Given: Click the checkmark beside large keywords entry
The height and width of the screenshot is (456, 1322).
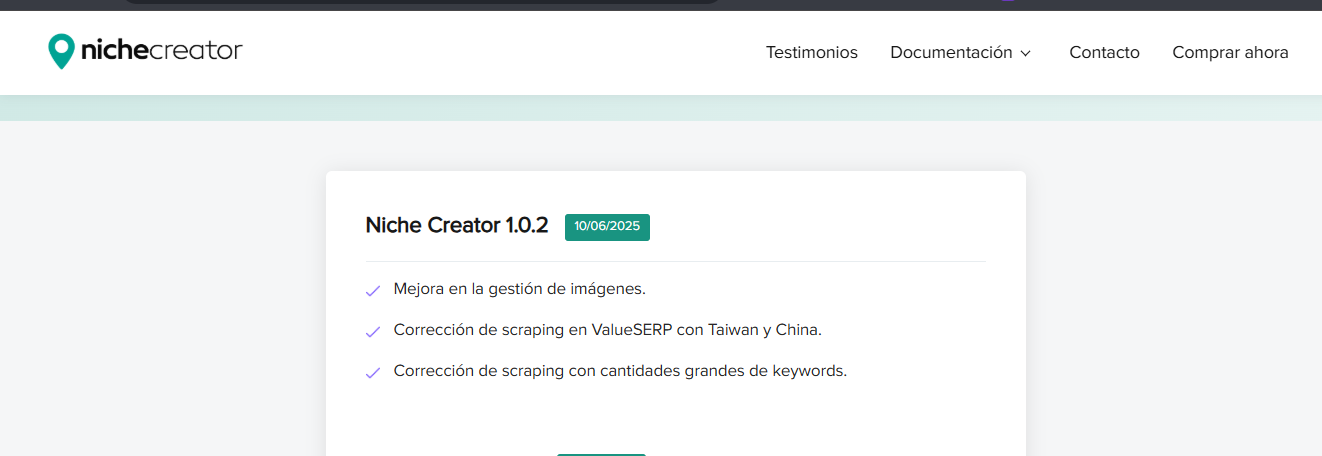Looking at the screenshot, I should 373,373.
